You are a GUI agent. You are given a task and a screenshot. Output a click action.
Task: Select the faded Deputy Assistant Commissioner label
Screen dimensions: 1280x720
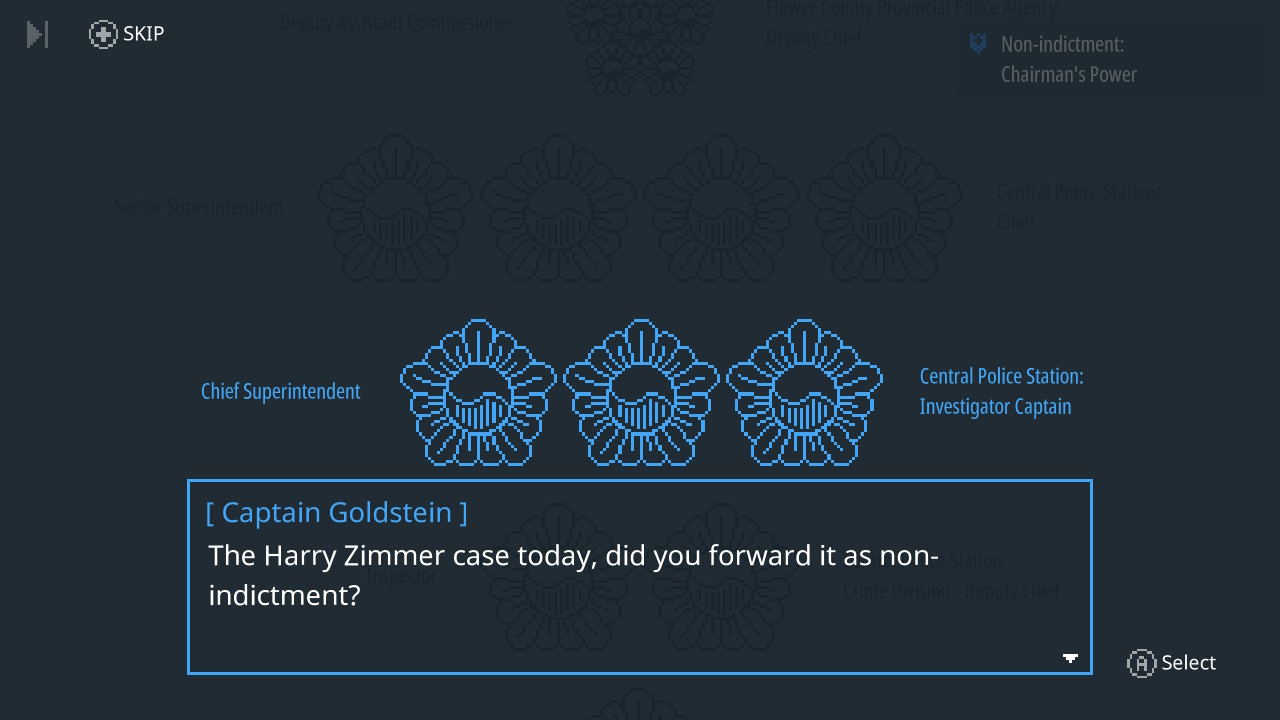(396, 22)
